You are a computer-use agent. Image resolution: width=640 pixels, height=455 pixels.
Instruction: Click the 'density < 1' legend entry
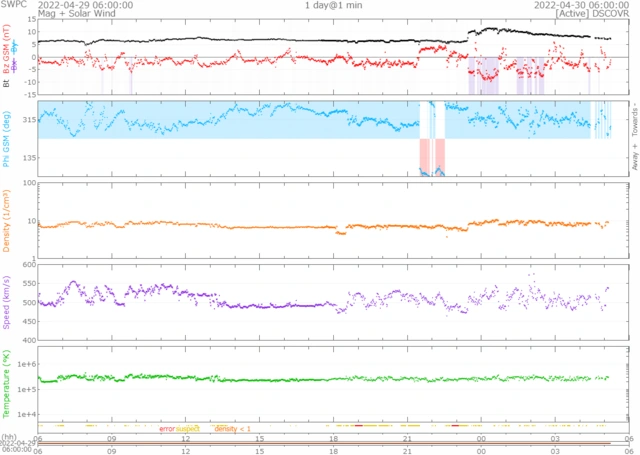(232, 428)
